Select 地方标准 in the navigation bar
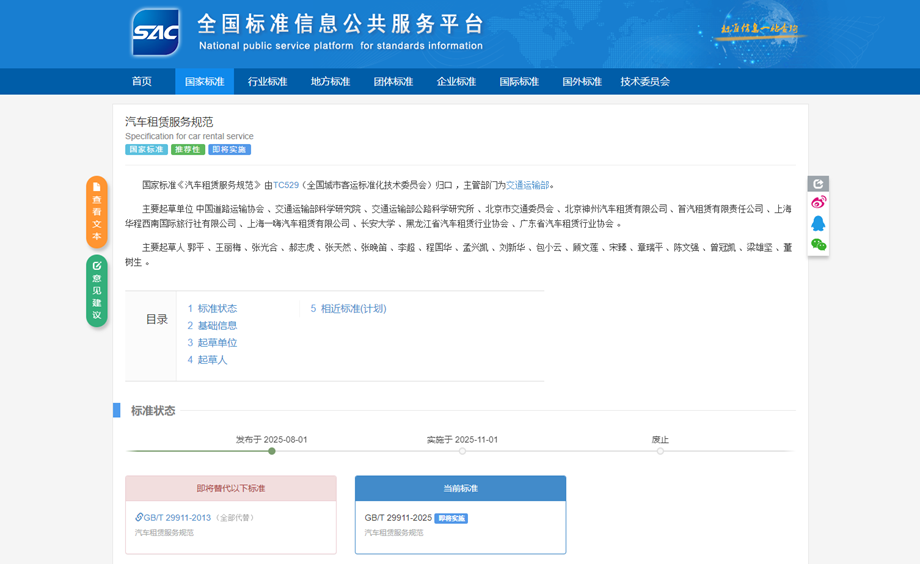This screenshot has height=564, width=920. click(330, 82)
